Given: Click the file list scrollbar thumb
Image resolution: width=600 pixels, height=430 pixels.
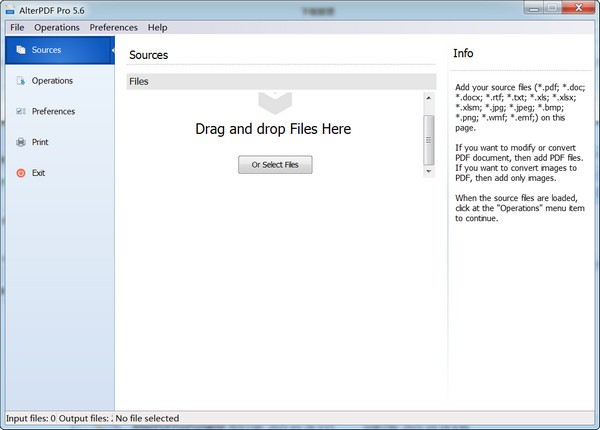Looking at the screenshot, I should coord(429,137).
